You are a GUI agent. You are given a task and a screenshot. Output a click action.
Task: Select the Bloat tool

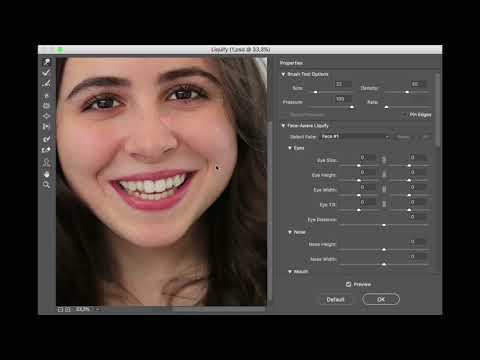click(46, 116)
